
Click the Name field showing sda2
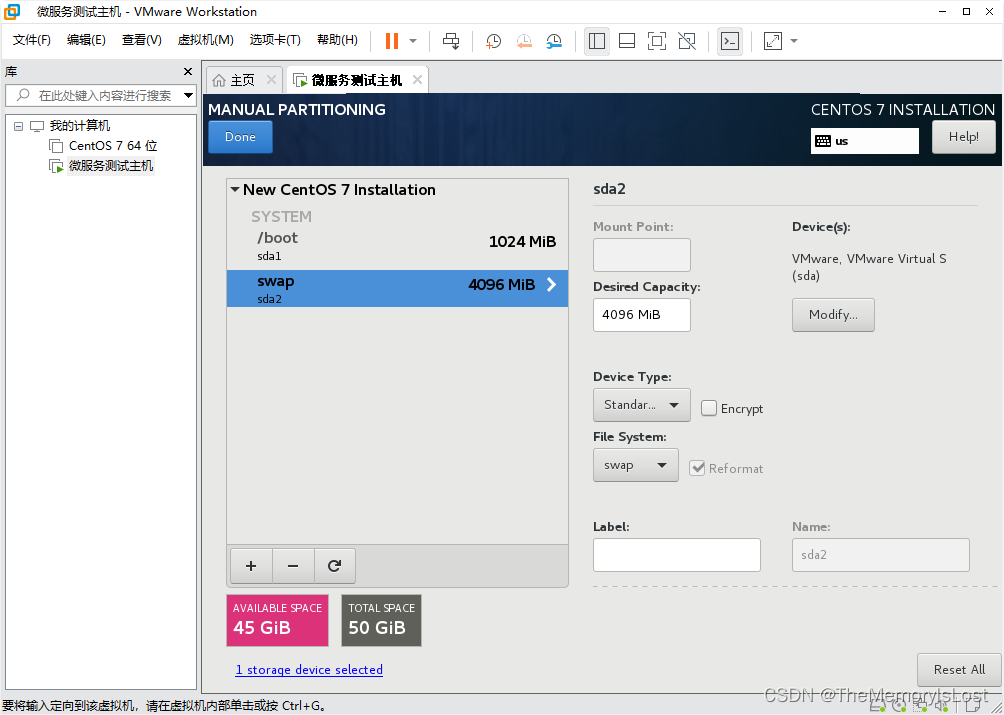coord(880,555)
